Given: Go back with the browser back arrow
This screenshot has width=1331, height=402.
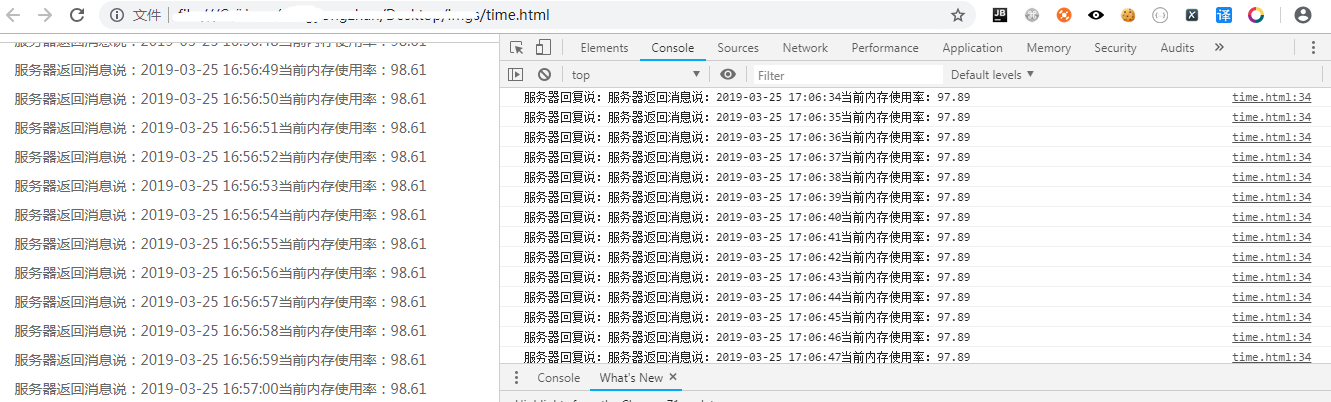Looking at the screenshot, I should click(15, 15).
